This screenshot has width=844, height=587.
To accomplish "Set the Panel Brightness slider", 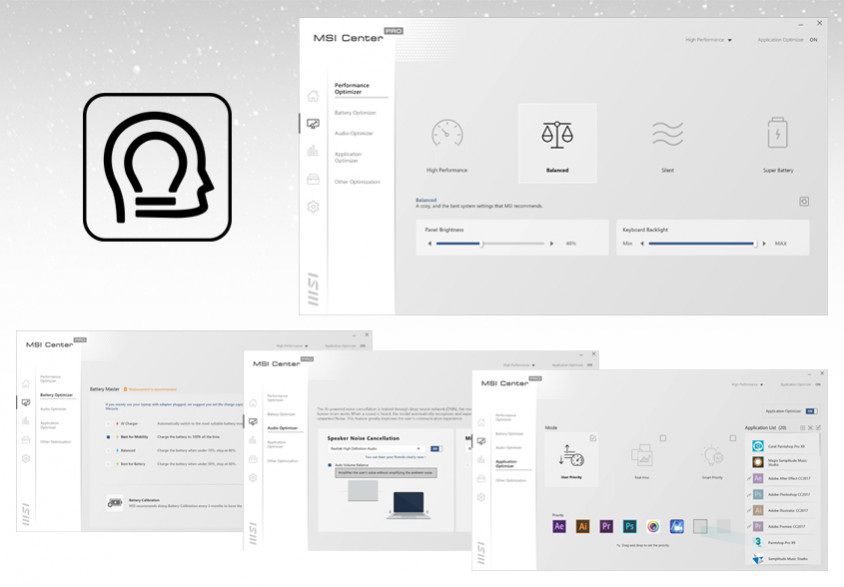I will tap(490, 244).
